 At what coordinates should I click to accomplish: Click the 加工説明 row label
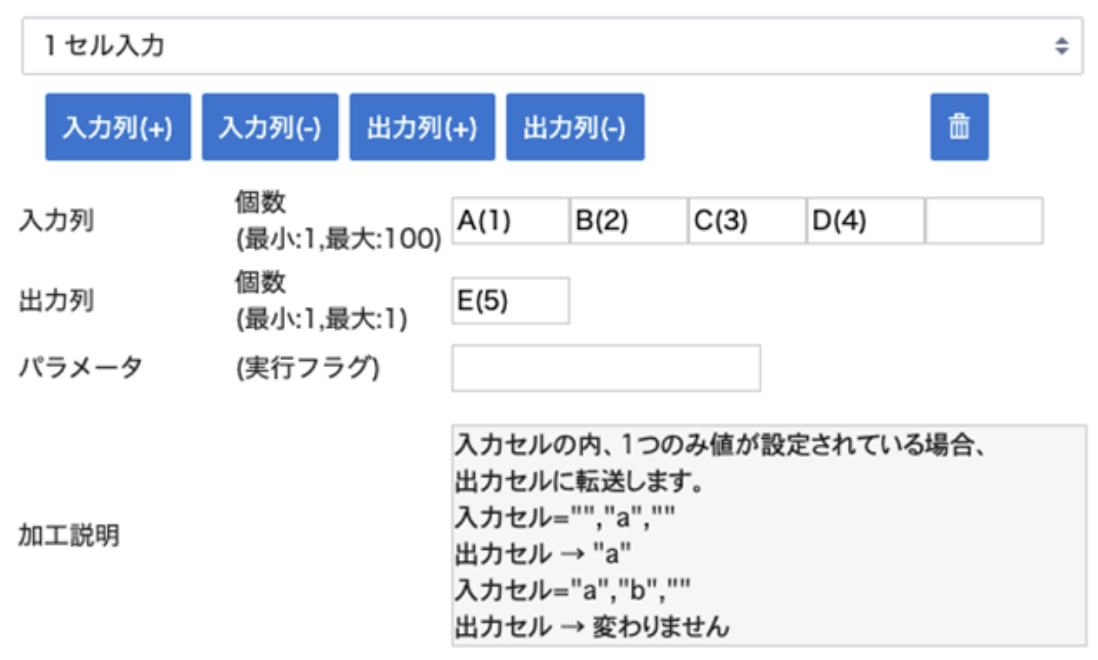click(x=68, y=535)
